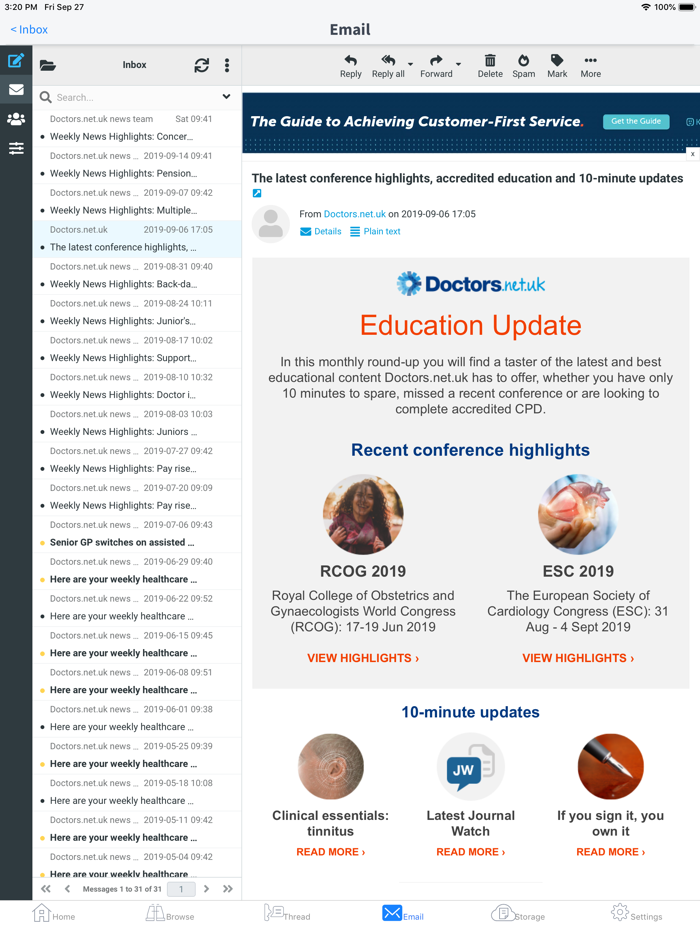Read more on If you sign it
This screenshot has height=934, width=700.
[611, 852]
